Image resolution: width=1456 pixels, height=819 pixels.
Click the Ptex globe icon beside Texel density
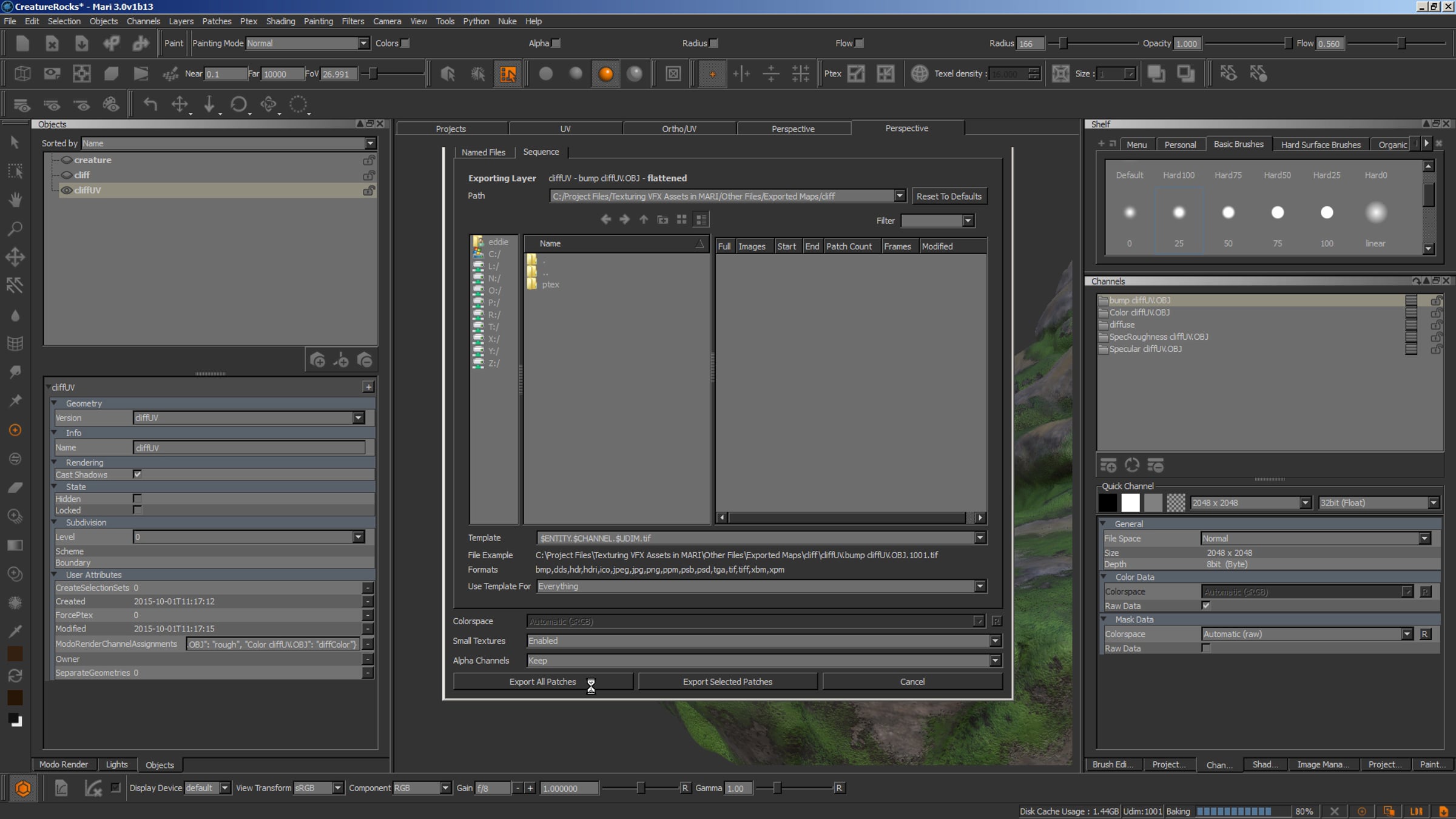click(x=920, y=74)
